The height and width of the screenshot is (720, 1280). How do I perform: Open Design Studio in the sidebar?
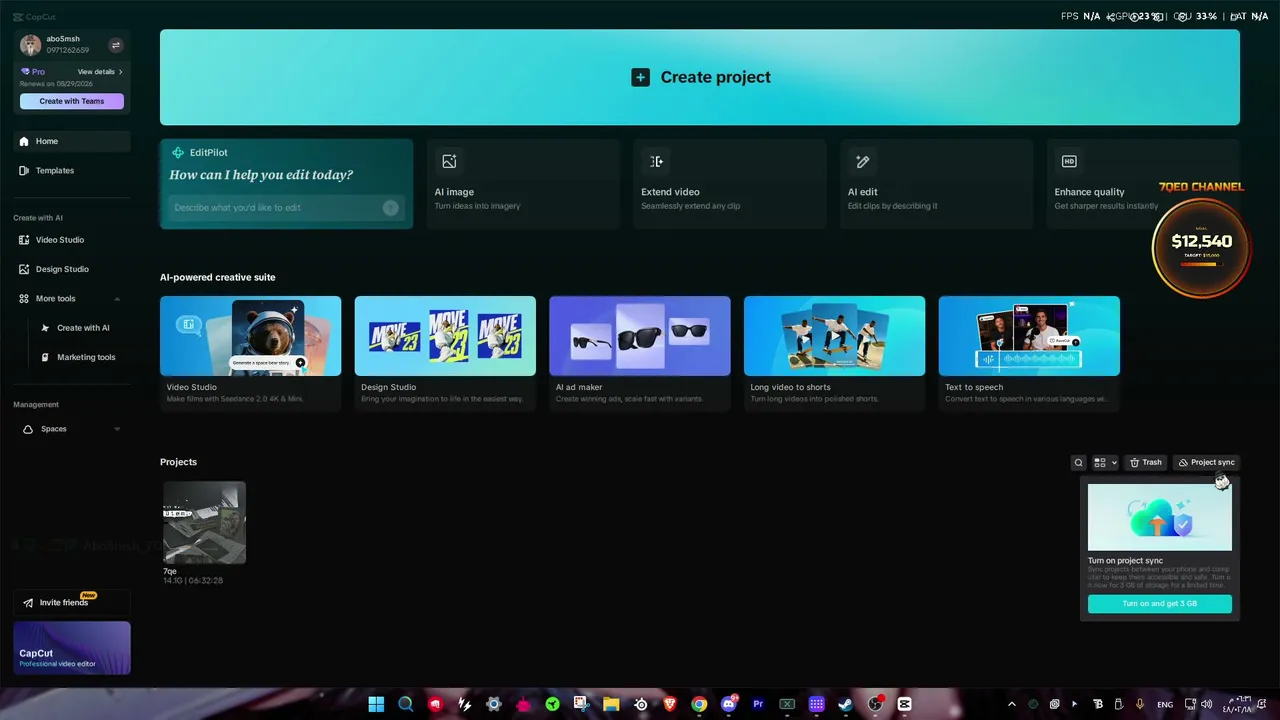[x=72, y=269]
